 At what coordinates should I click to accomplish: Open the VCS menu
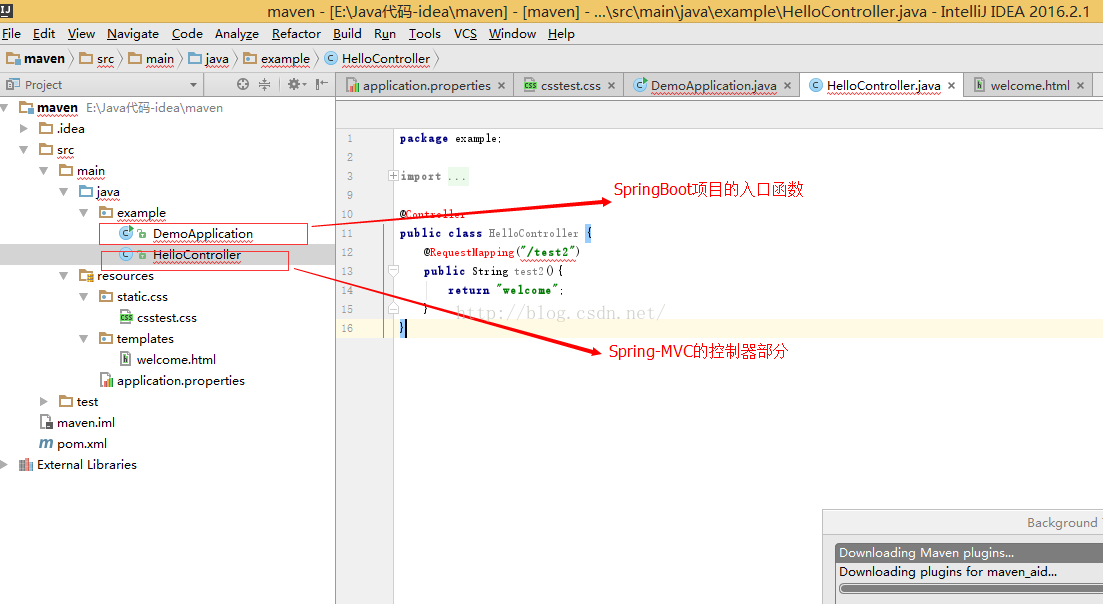[465, 34]
